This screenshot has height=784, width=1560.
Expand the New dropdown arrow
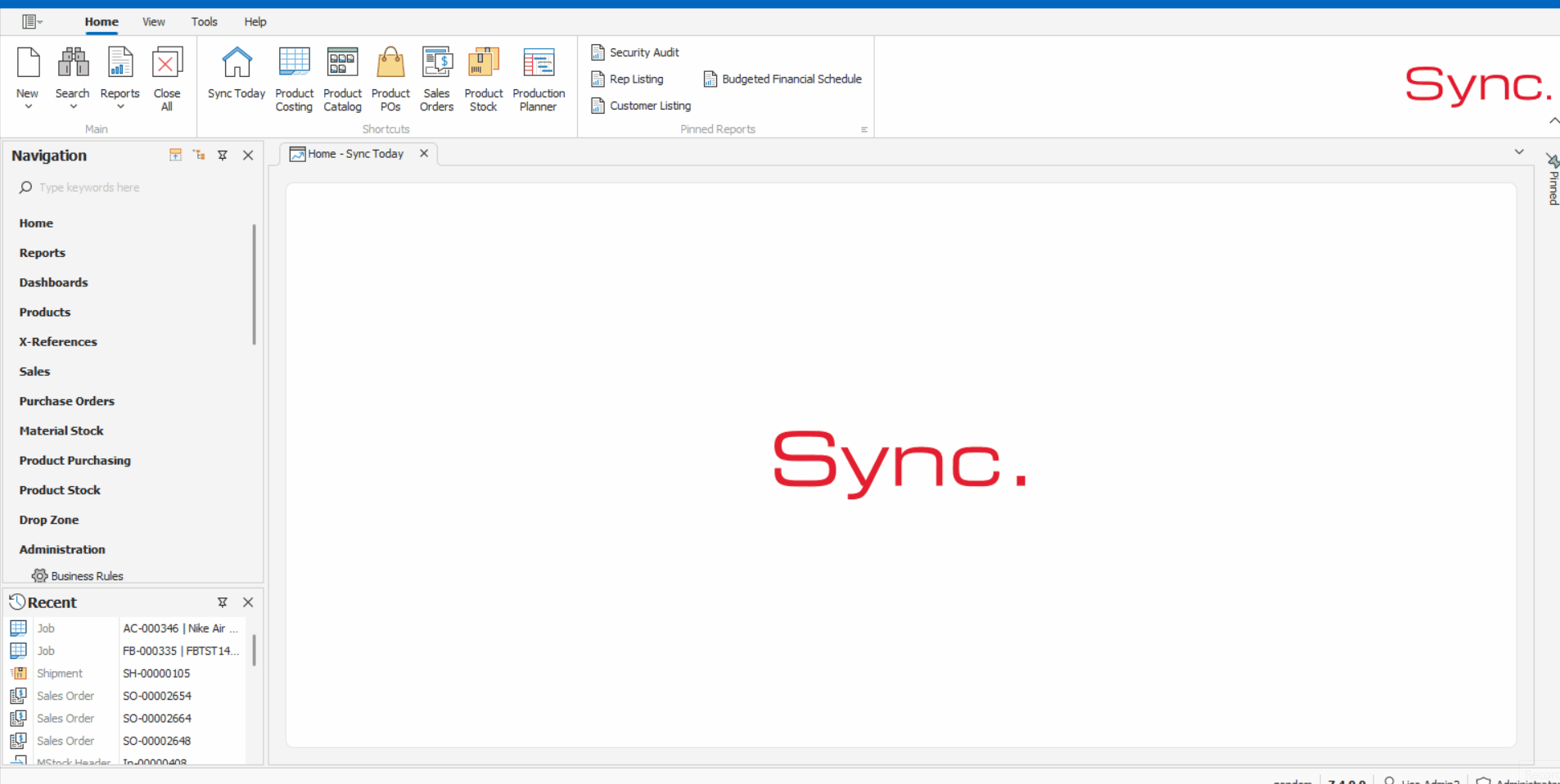(x=28, y=106)
